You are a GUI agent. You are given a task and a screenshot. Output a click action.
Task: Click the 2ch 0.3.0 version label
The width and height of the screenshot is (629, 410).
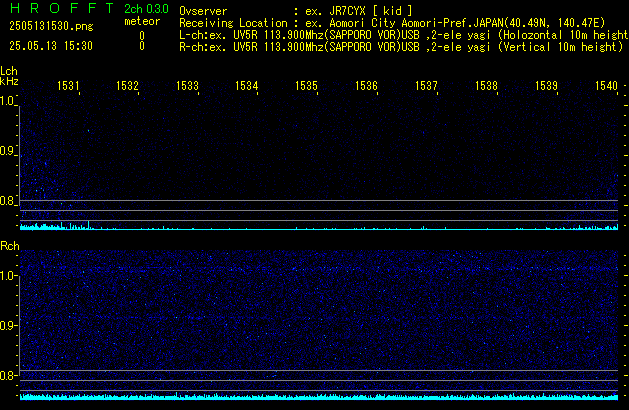pos(146,8)
